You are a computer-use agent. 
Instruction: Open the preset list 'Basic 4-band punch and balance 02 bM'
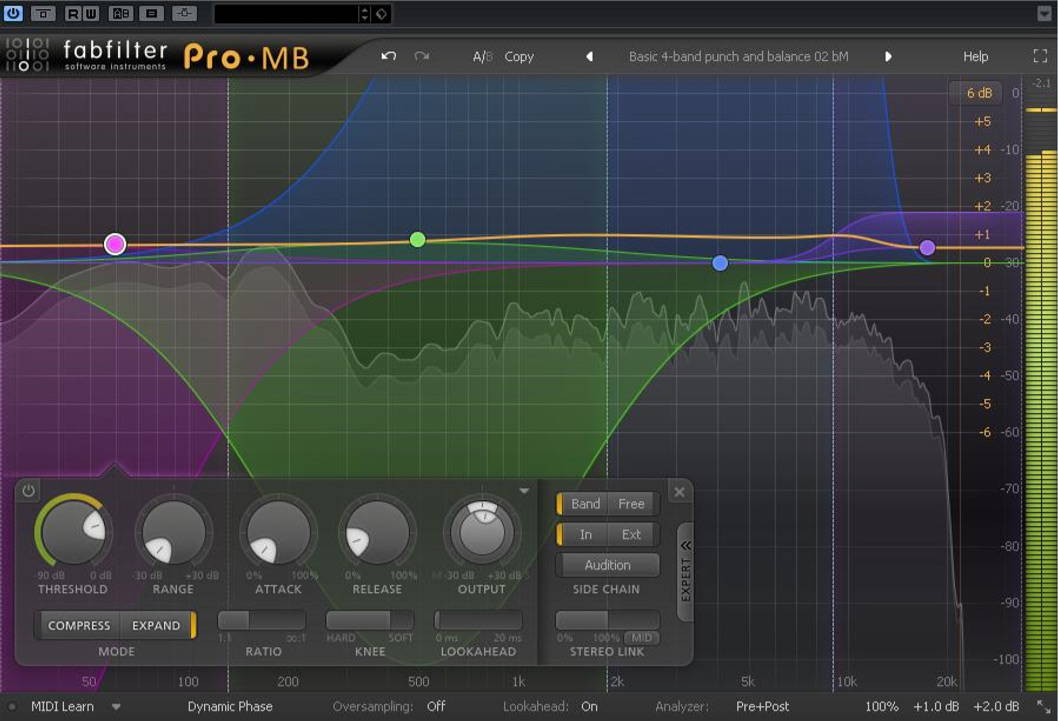pos(739,57)
